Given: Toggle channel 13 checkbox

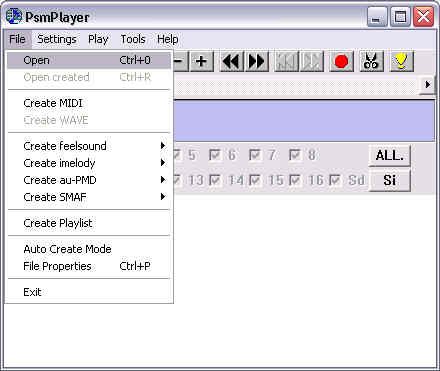Looking at the screenshot, I should click(177, 180).
